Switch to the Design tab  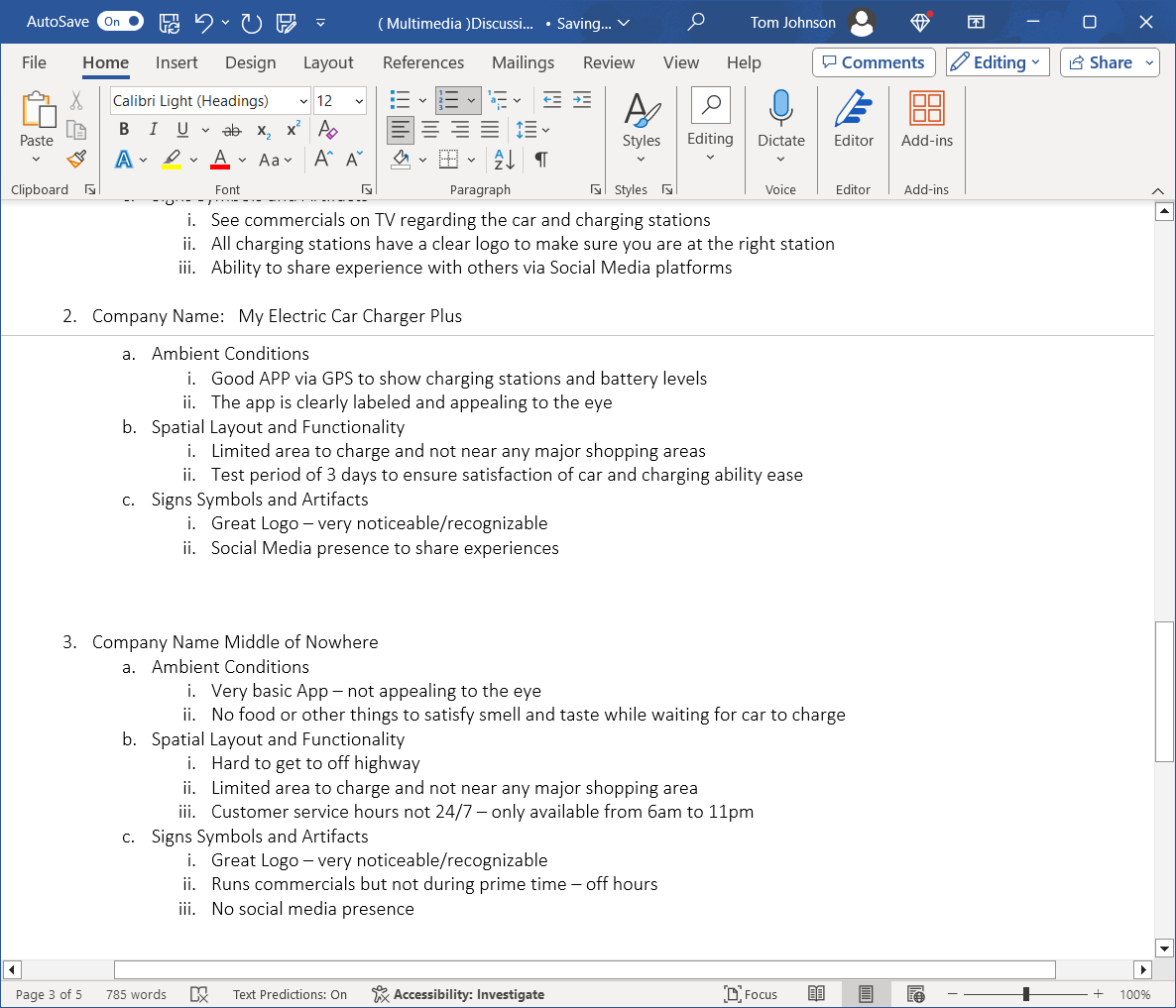coord(251,62)
